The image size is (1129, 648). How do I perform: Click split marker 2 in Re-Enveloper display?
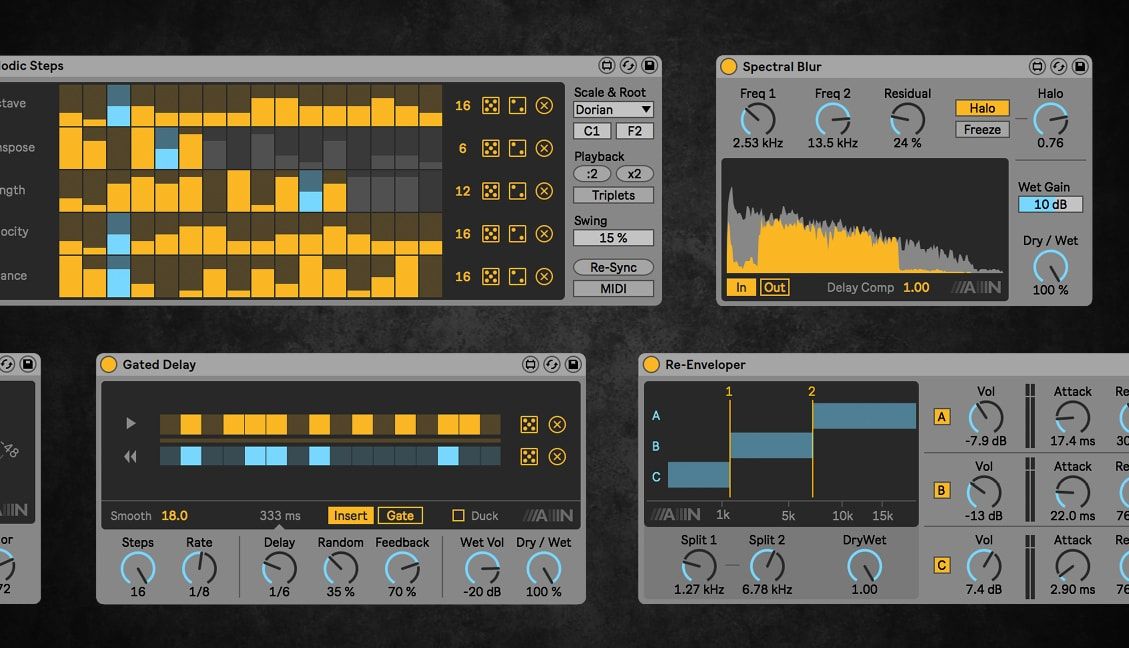[x=812, y=443]
